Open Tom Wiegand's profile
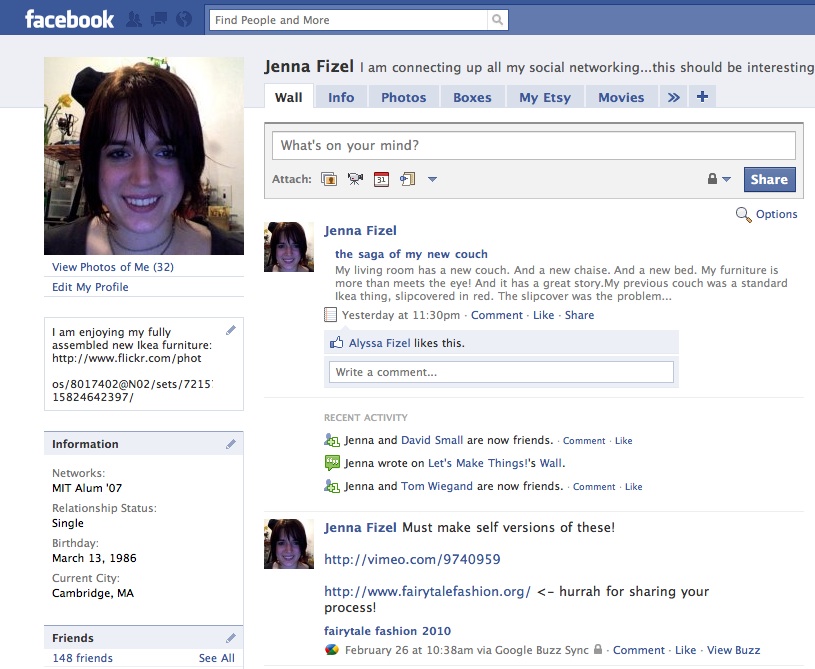This screenshot has height=669, width=815. click(437, 487)
